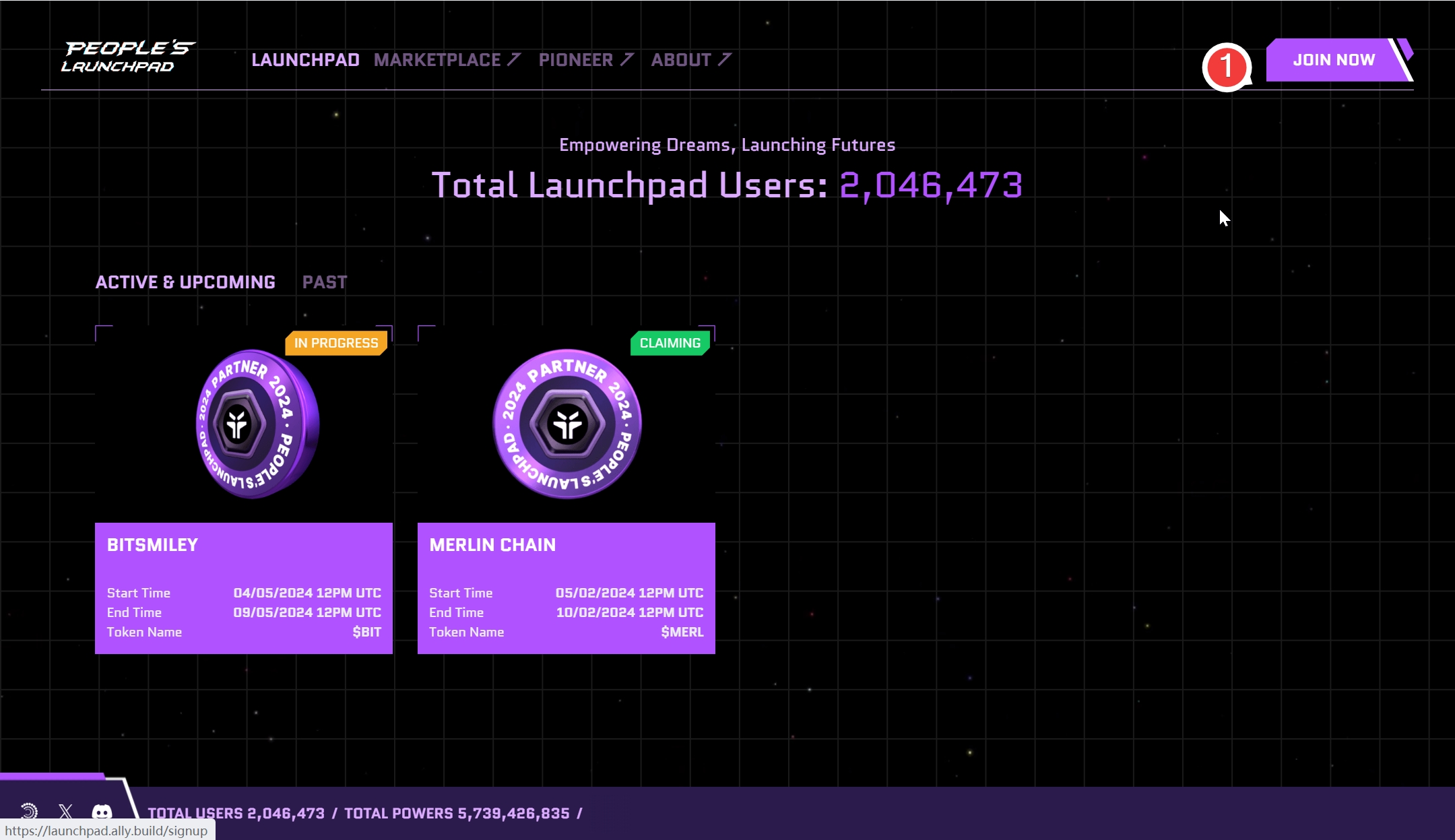Select the ACTIVE & UPCOMING tab

coord(185,282)
